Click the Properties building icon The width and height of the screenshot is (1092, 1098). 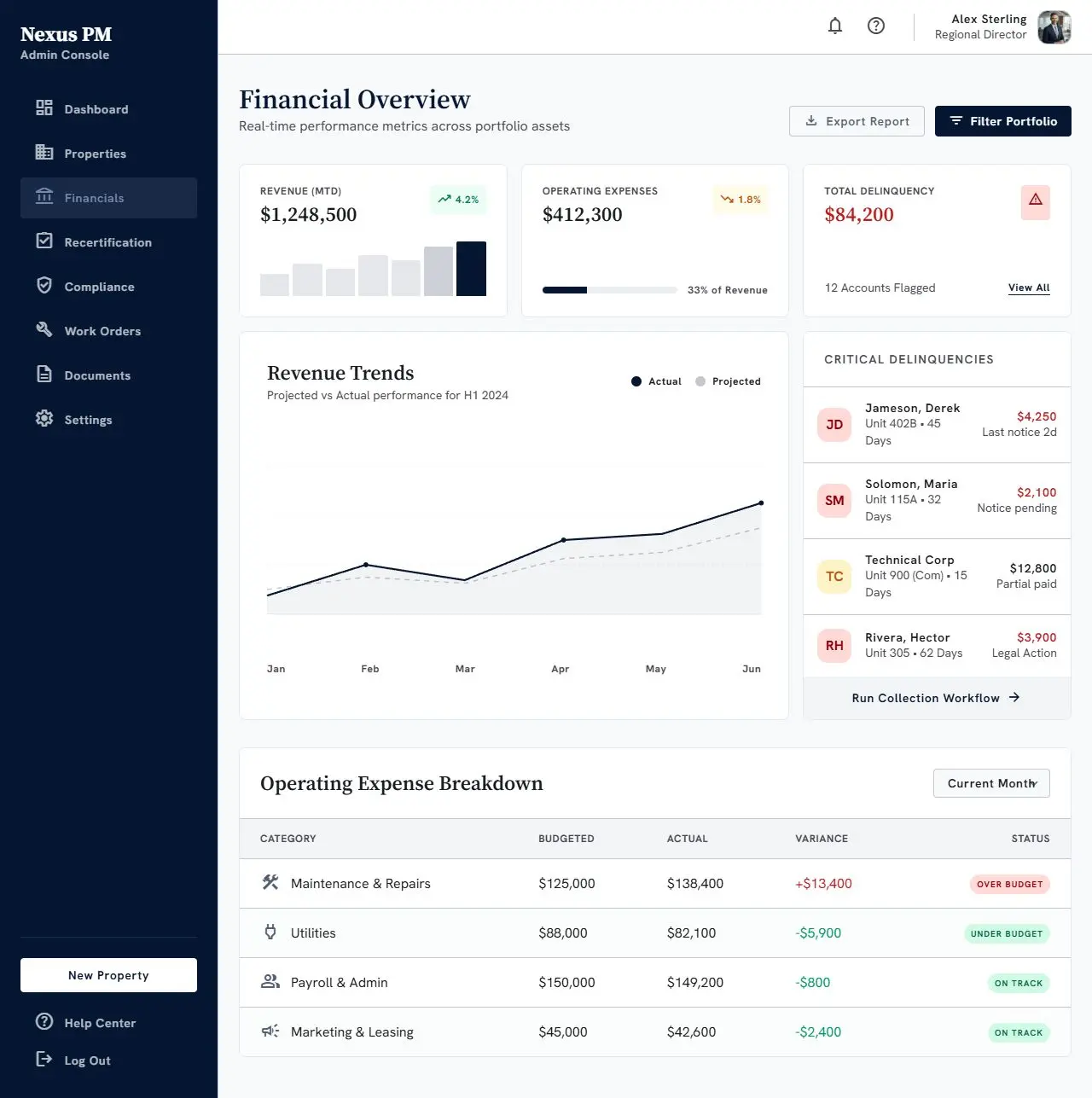[x=44, y=152]
